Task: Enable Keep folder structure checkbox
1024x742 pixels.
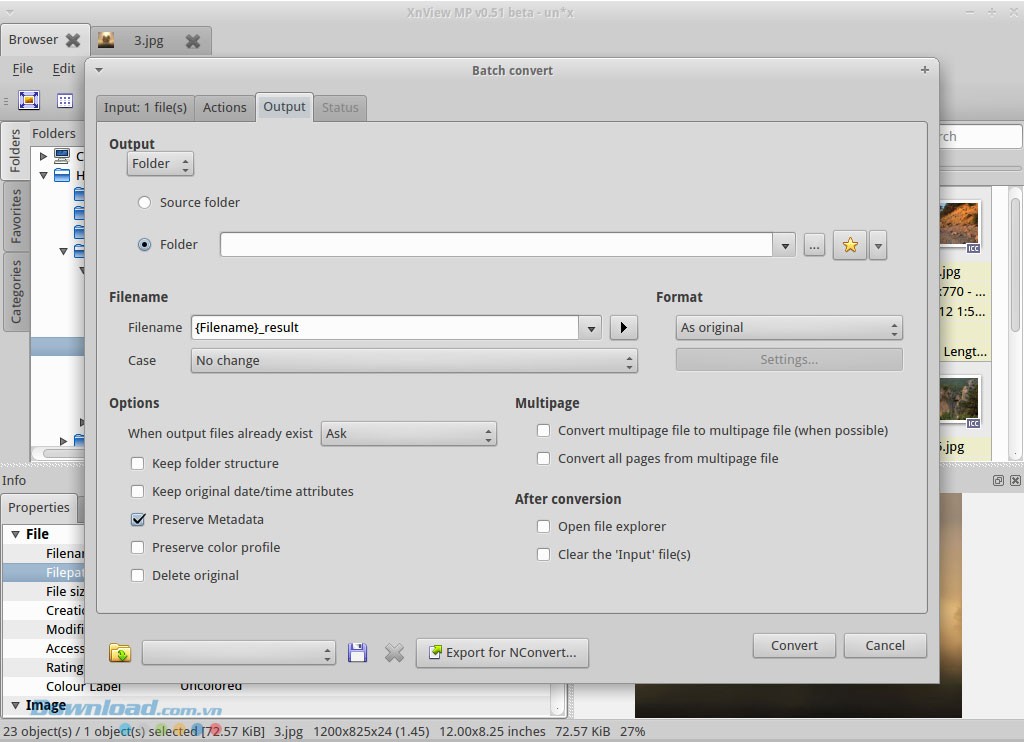Action: pyautogui.click(x=138, y=464)
